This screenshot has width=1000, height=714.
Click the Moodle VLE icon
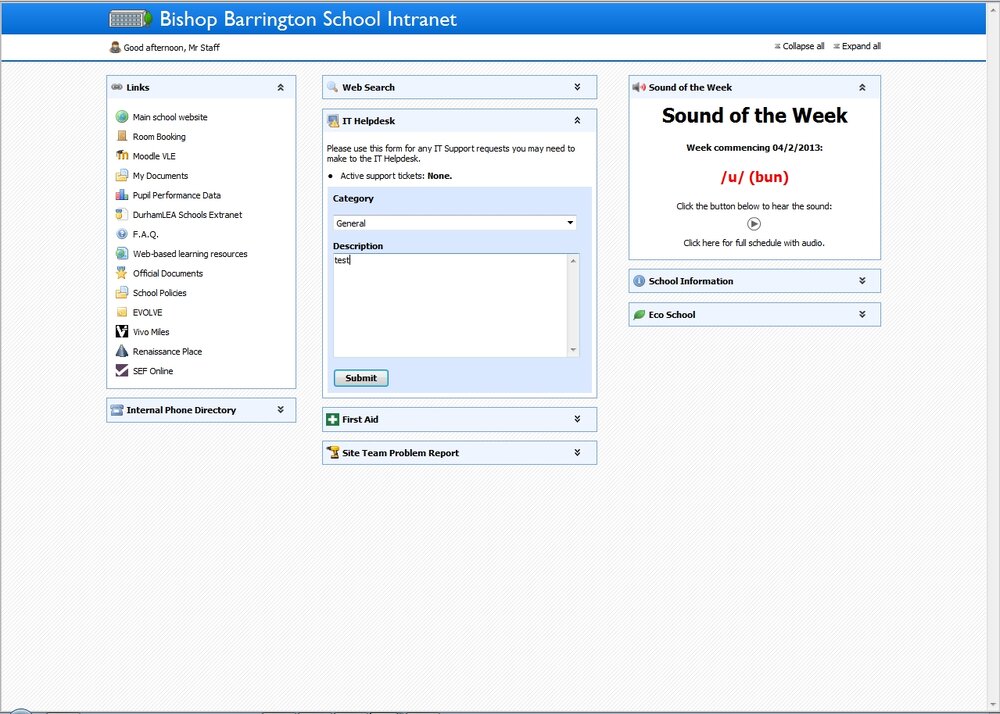(122, 156)
